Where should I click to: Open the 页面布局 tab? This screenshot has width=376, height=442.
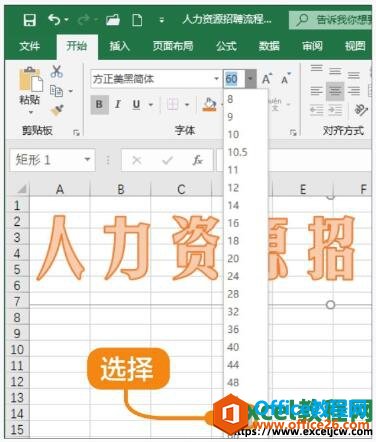click(x=173, y=46)
